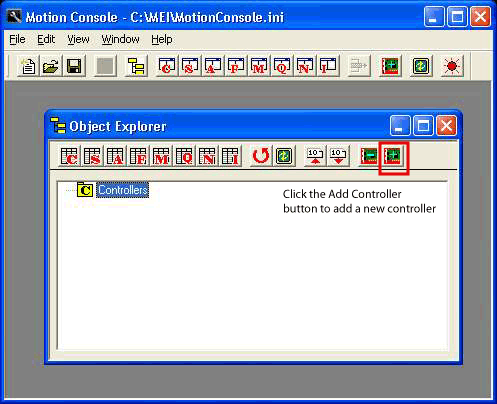Image resolution: width=497 pixels, height=404 pixels.
Task: Show the Filter (F) list in Object Explorer
Action: point(138,156)
